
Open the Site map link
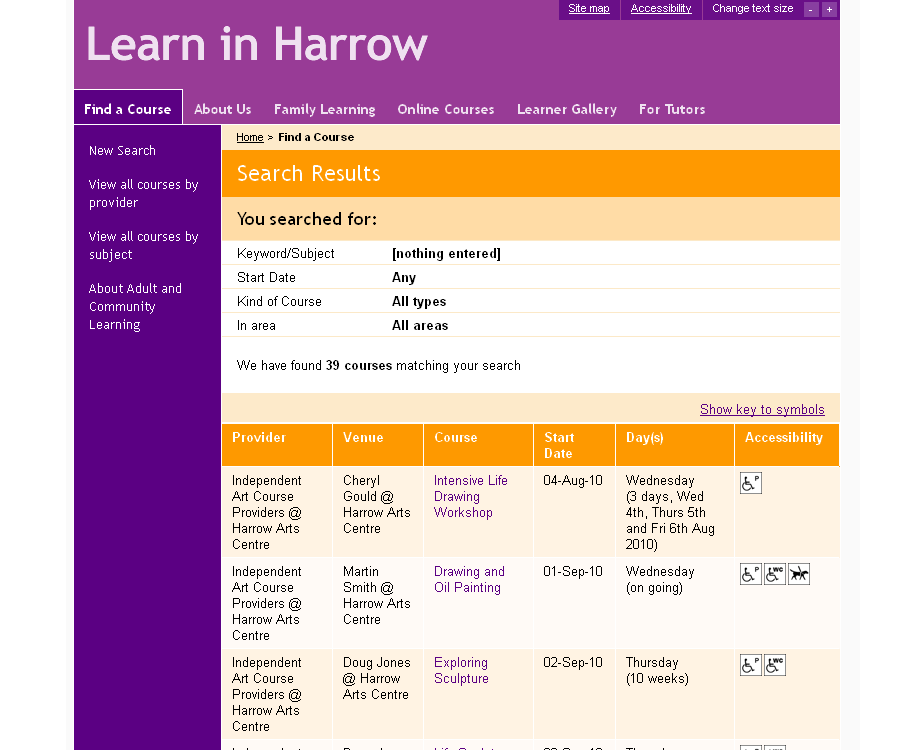pos(589,9)
